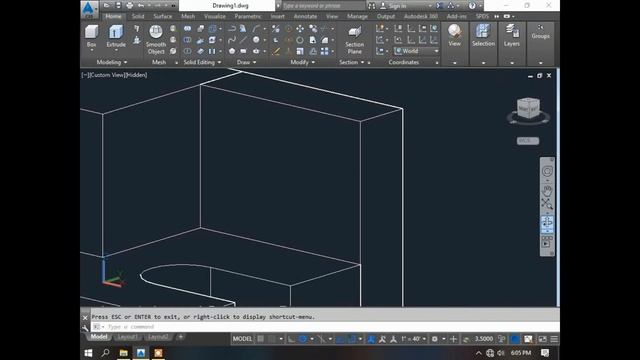Expand the Box tool dropdown arrow

[x=91, y=51]
